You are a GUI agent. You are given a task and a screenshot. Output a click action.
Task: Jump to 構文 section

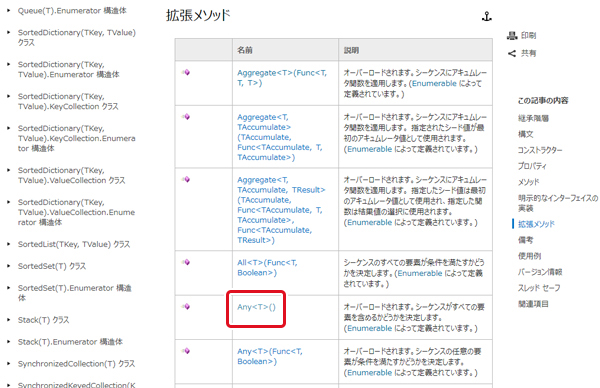click(x=525, y=134)
